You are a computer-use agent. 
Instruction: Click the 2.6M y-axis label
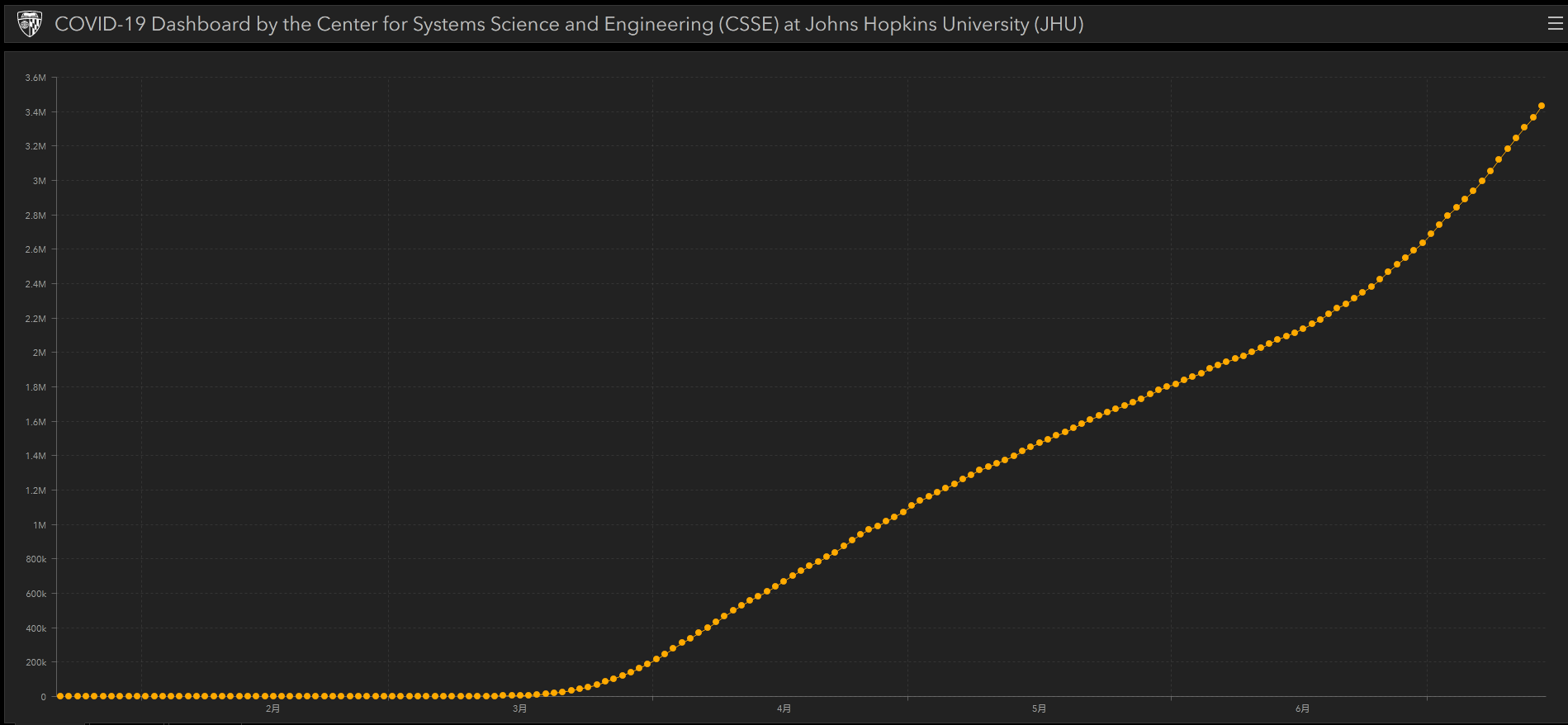pyautogui.click(x=36, y=249)
